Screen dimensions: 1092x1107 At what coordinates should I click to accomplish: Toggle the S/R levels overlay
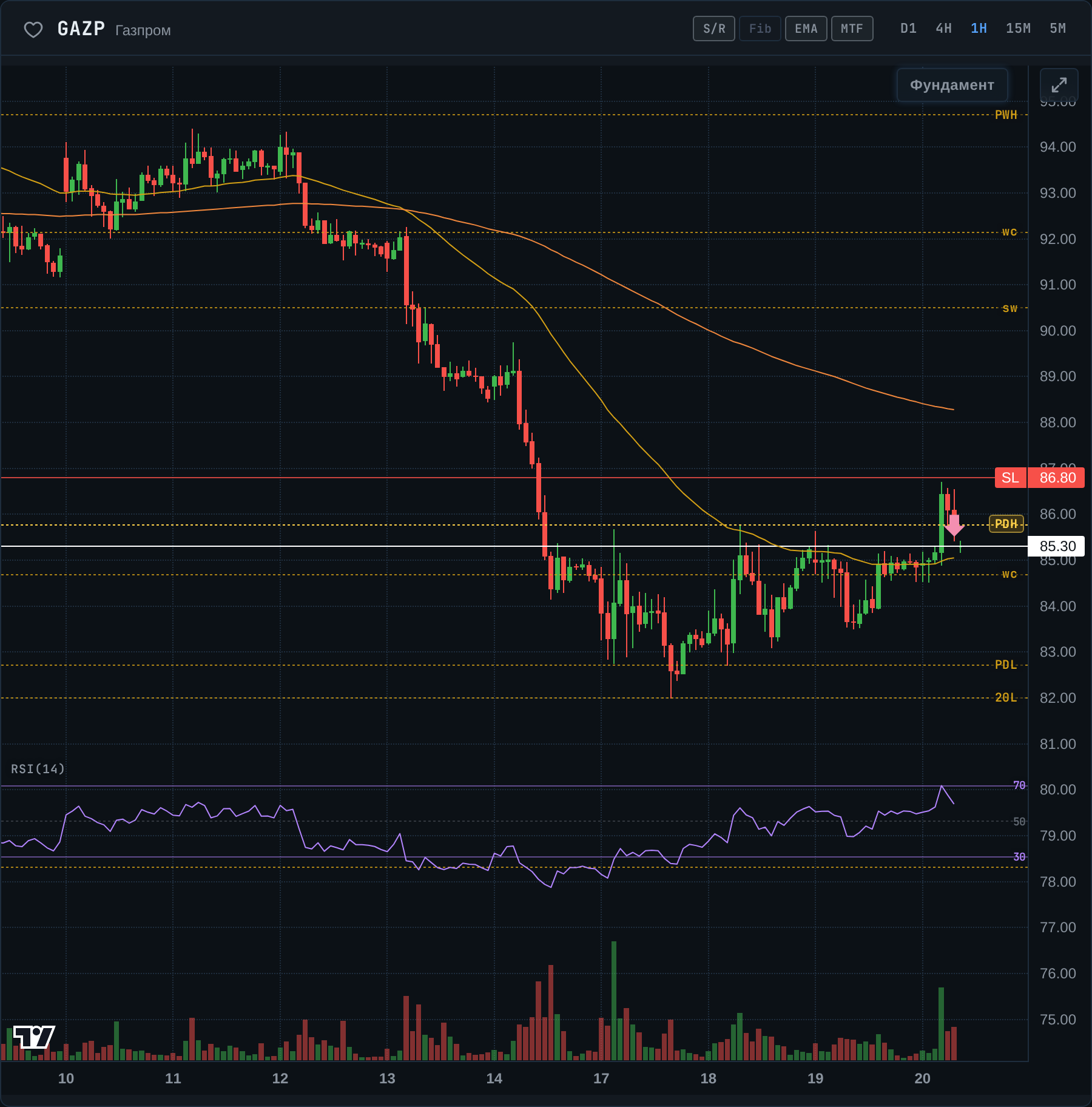714,29
